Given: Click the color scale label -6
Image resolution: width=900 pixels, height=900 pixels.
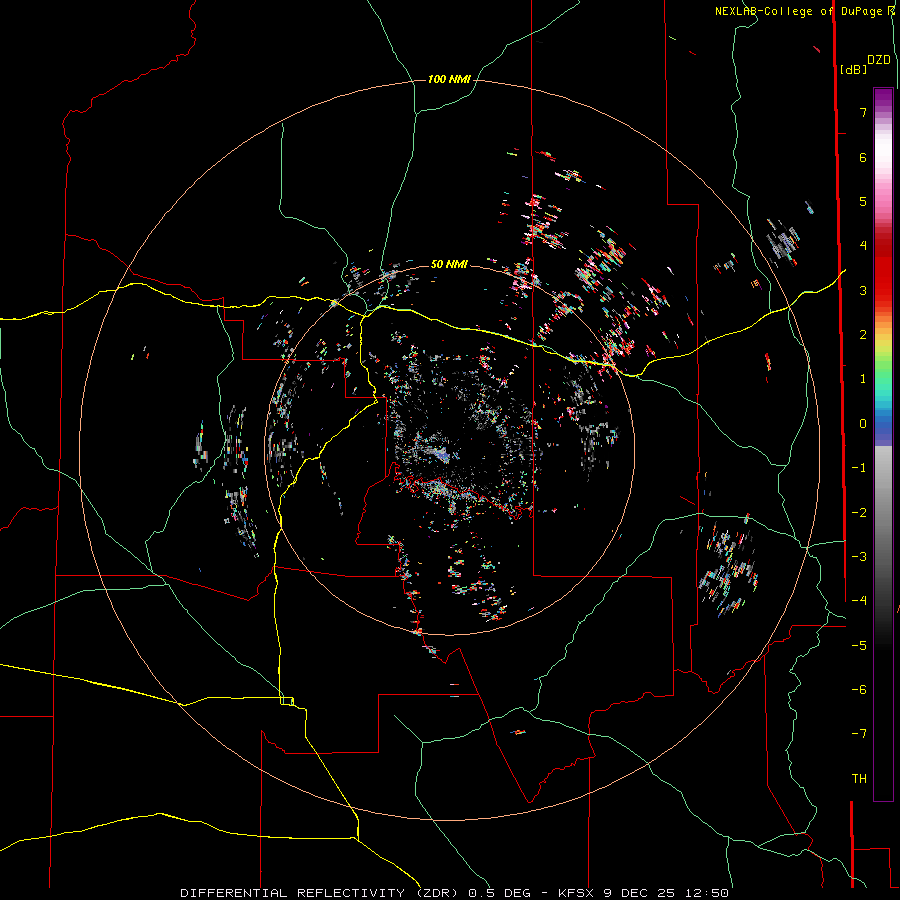Looking at the screenshot, I should pos(859,690).
